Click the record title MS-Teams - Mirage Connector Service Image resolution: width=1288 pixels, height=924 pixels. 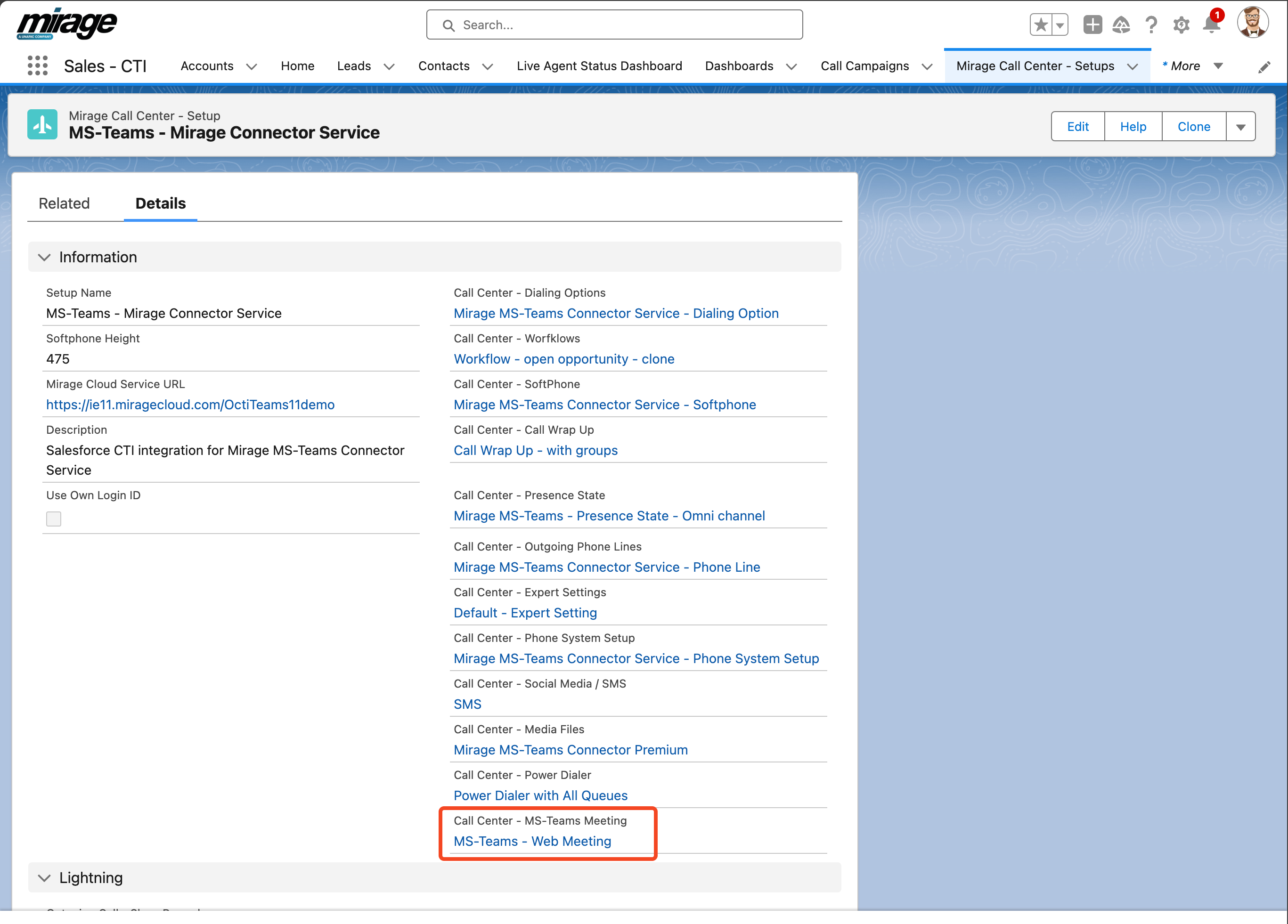coord(224,133)
